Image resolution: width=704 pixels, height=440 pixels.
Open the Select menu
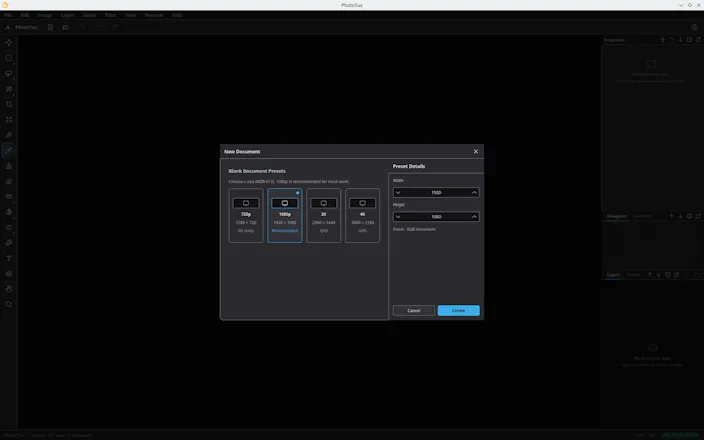pos(89,15)
